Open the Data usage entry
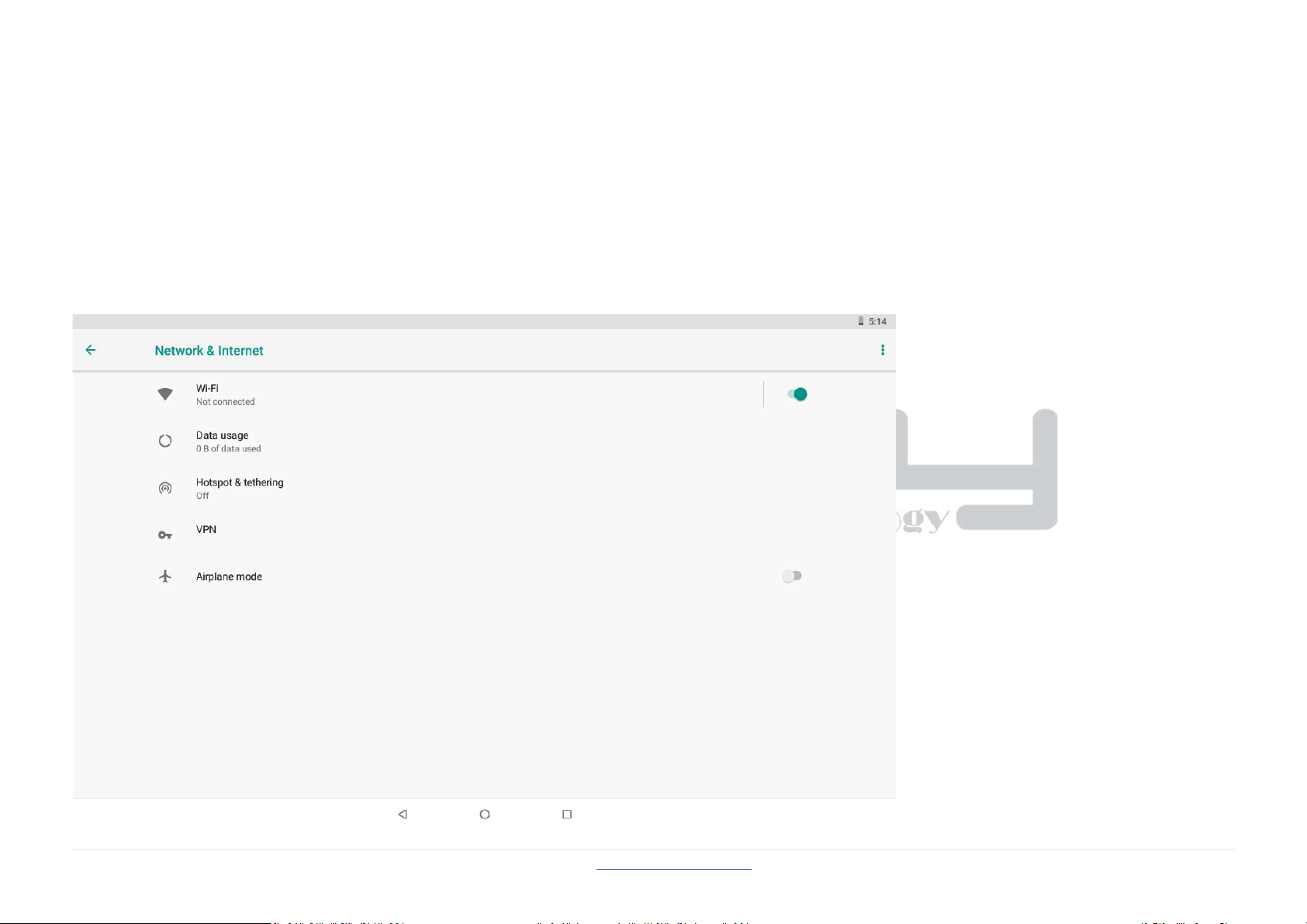This screenshot has height=924, width=1307. click(x=484, y=441)
